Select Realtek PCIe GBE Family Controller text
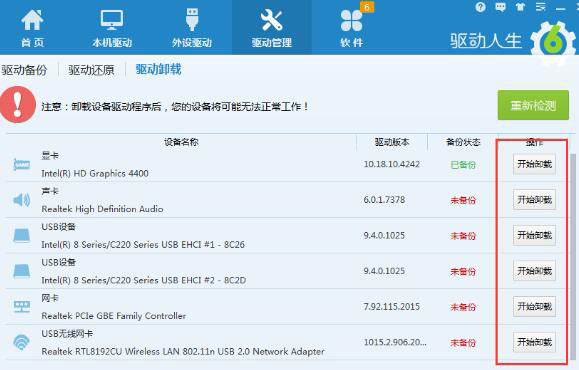 pos(114,316)
